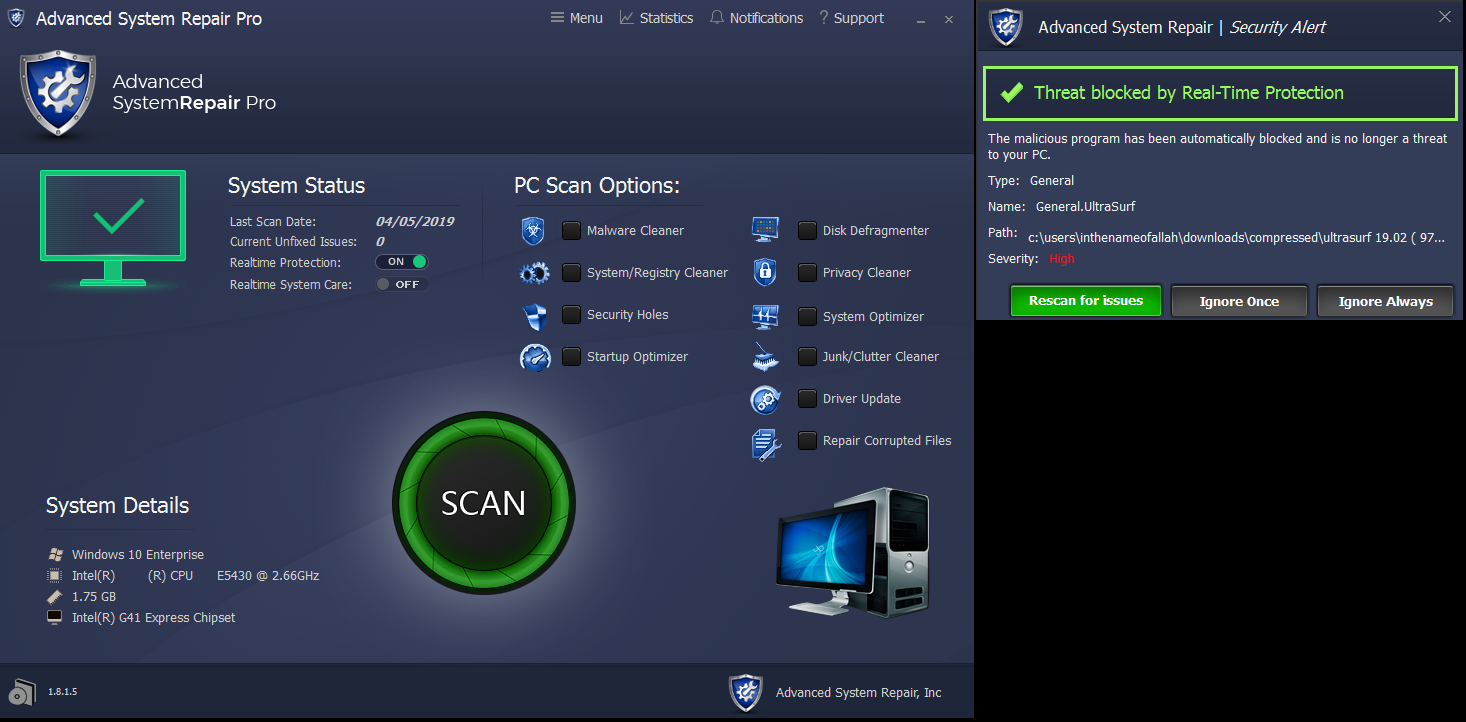The image size is (1466, 722).
Task: Enable the Malware Cleaner checkbox
Action: tap(571, 230)
